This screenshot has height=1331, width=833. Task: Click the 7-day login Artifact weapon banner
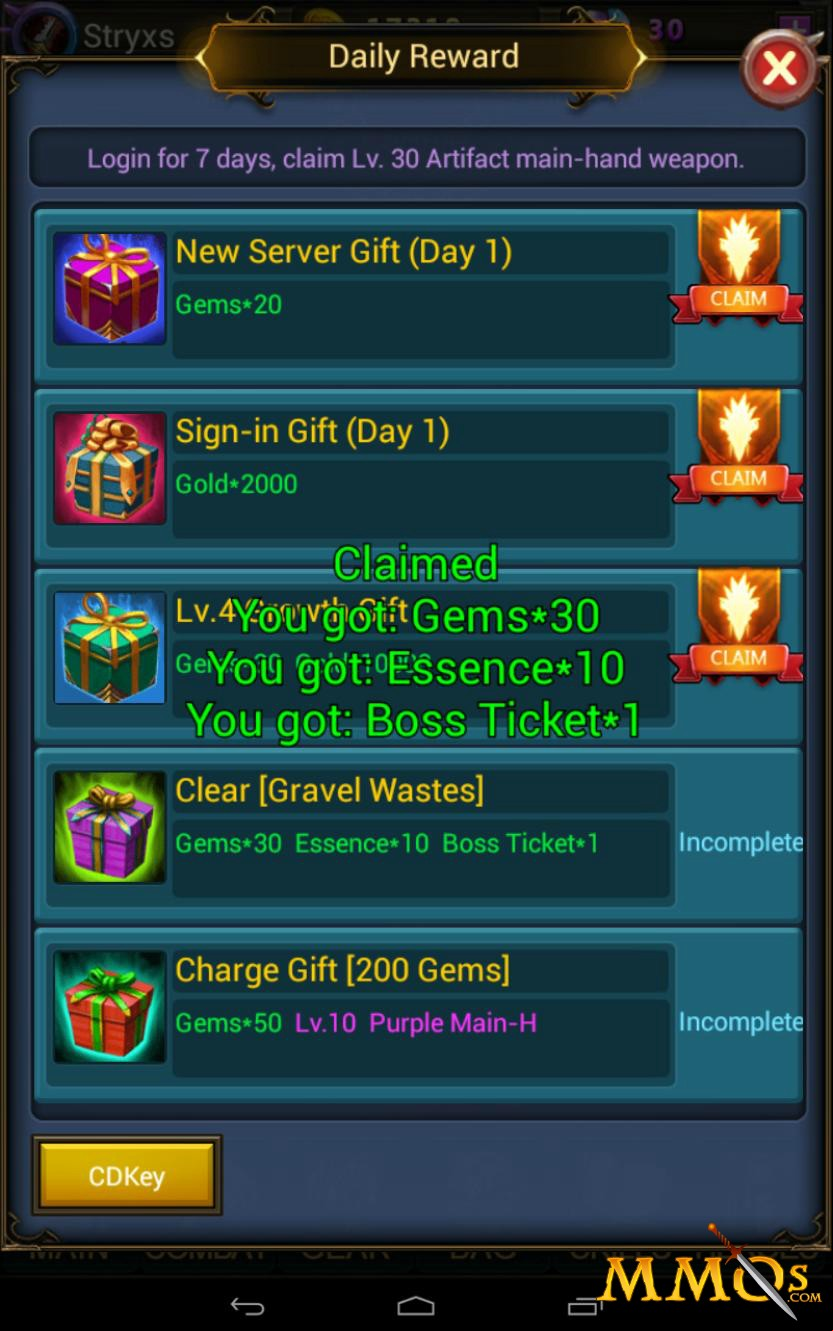[417, 158]
